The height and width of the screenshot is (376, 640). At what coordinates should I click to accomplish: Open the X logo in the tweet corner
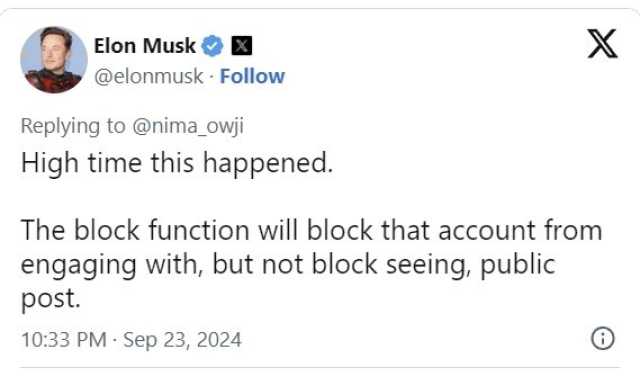click(602, 43)
